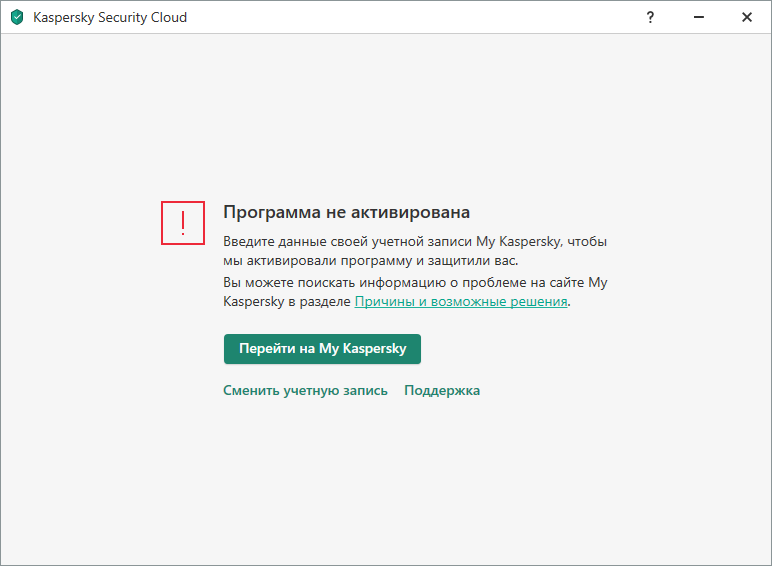Viewport: 772px width, 566px height.
Task: Minimize the Kaspersky Security Cloud window
Action: point(698,17)
